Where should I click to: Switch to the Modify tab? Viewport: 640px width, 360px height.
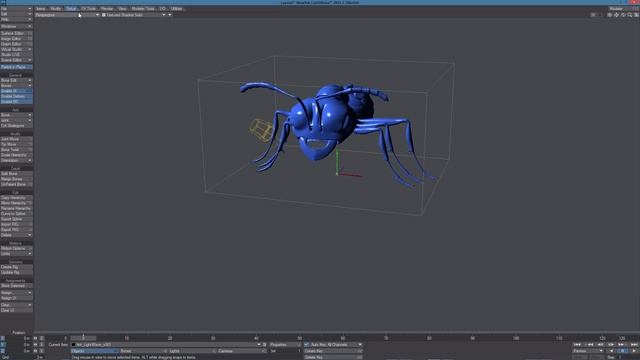click(56, 9)
